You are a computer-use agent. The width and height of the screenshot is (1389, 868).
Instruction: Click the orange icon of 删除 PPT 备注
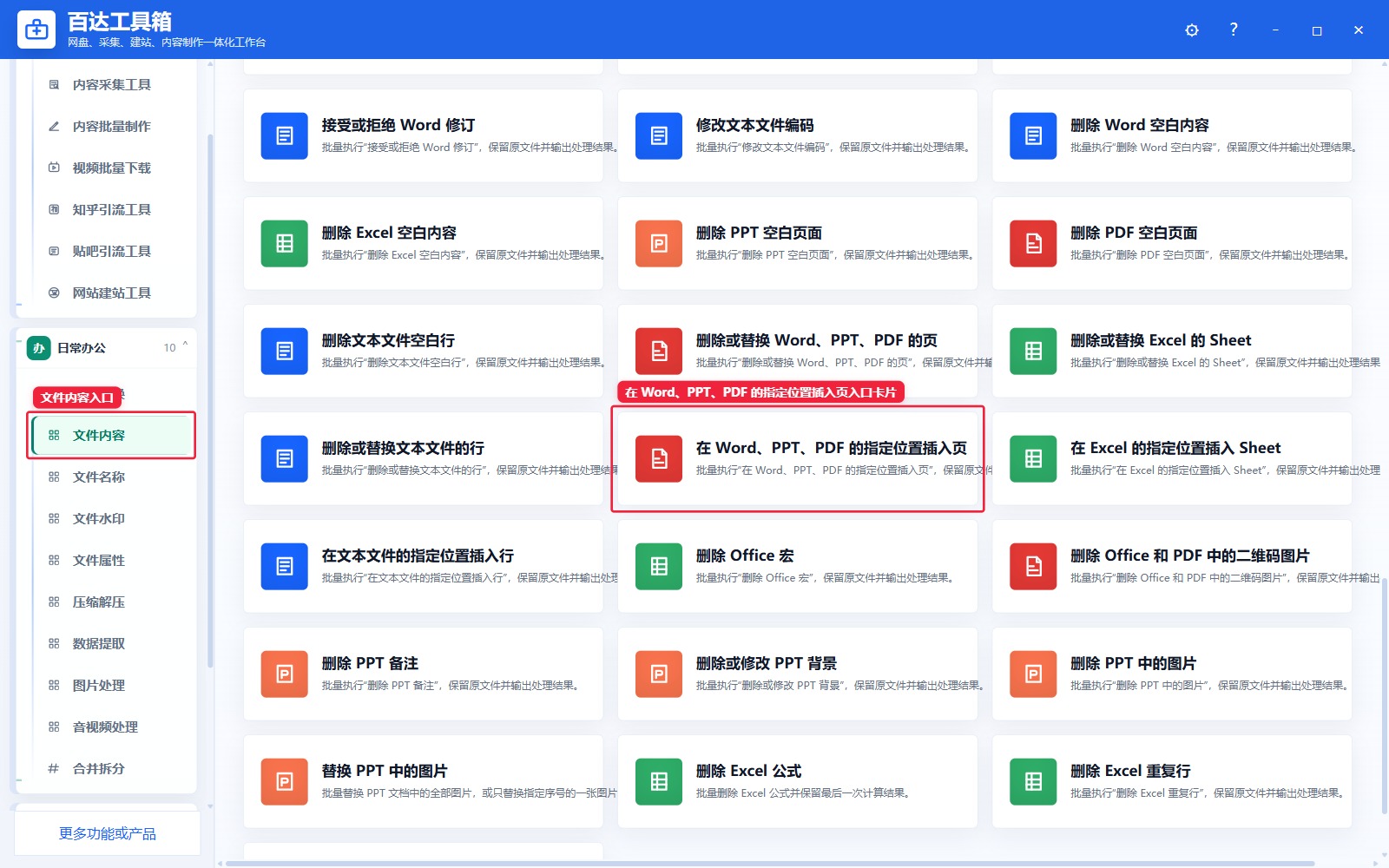[285, 674]
